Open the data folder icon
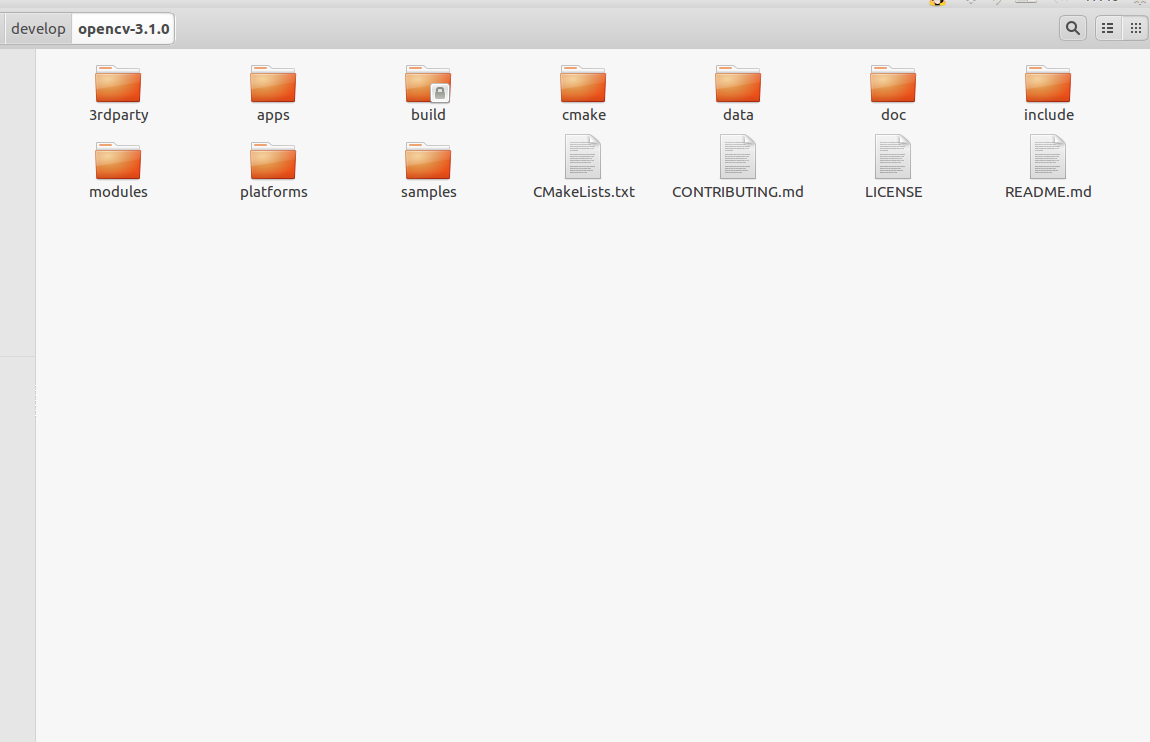Viewport: 1150px width, 742px height. pos(738,84)
